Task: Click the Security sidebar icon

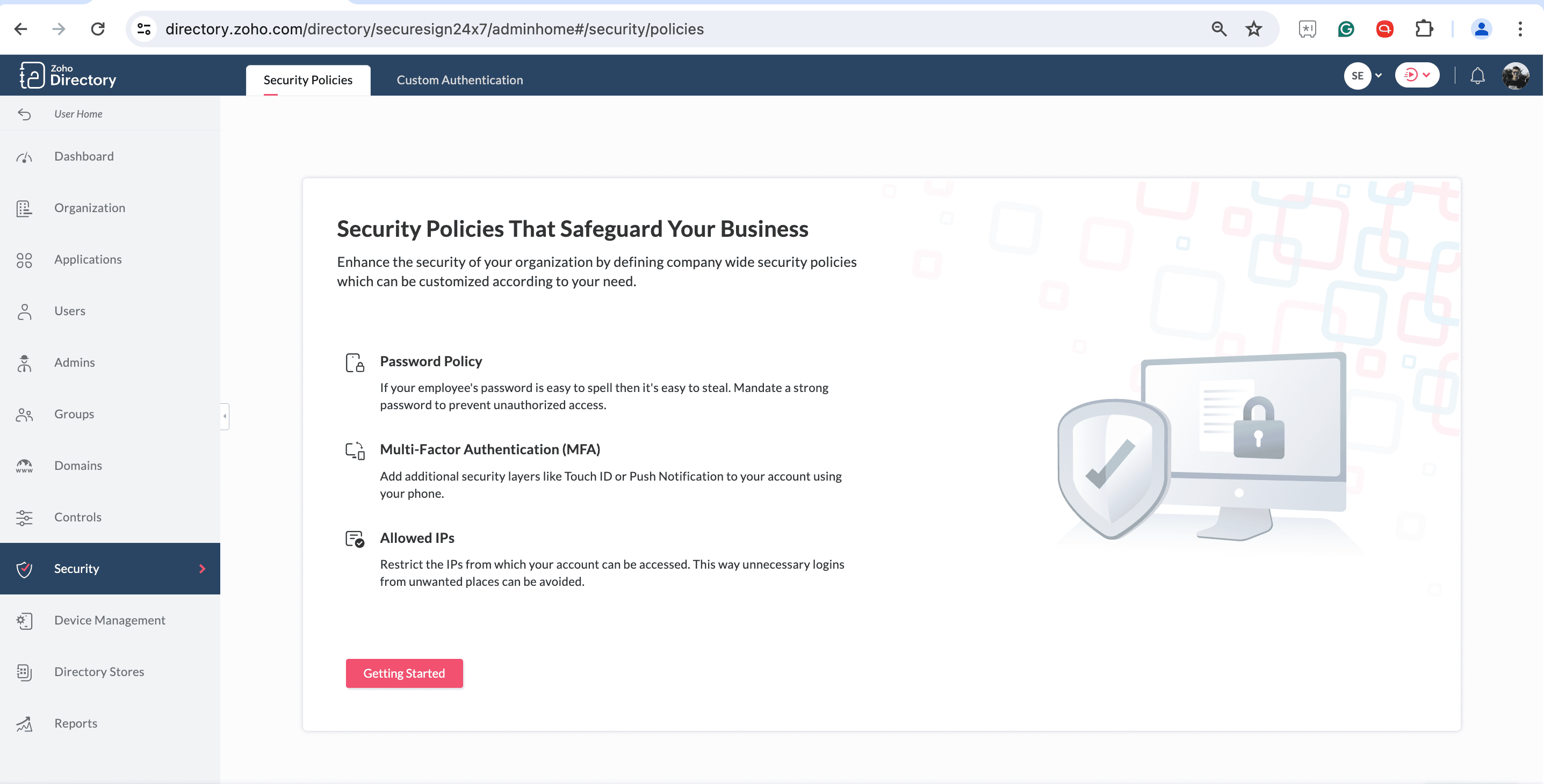Action: (24, 568)
